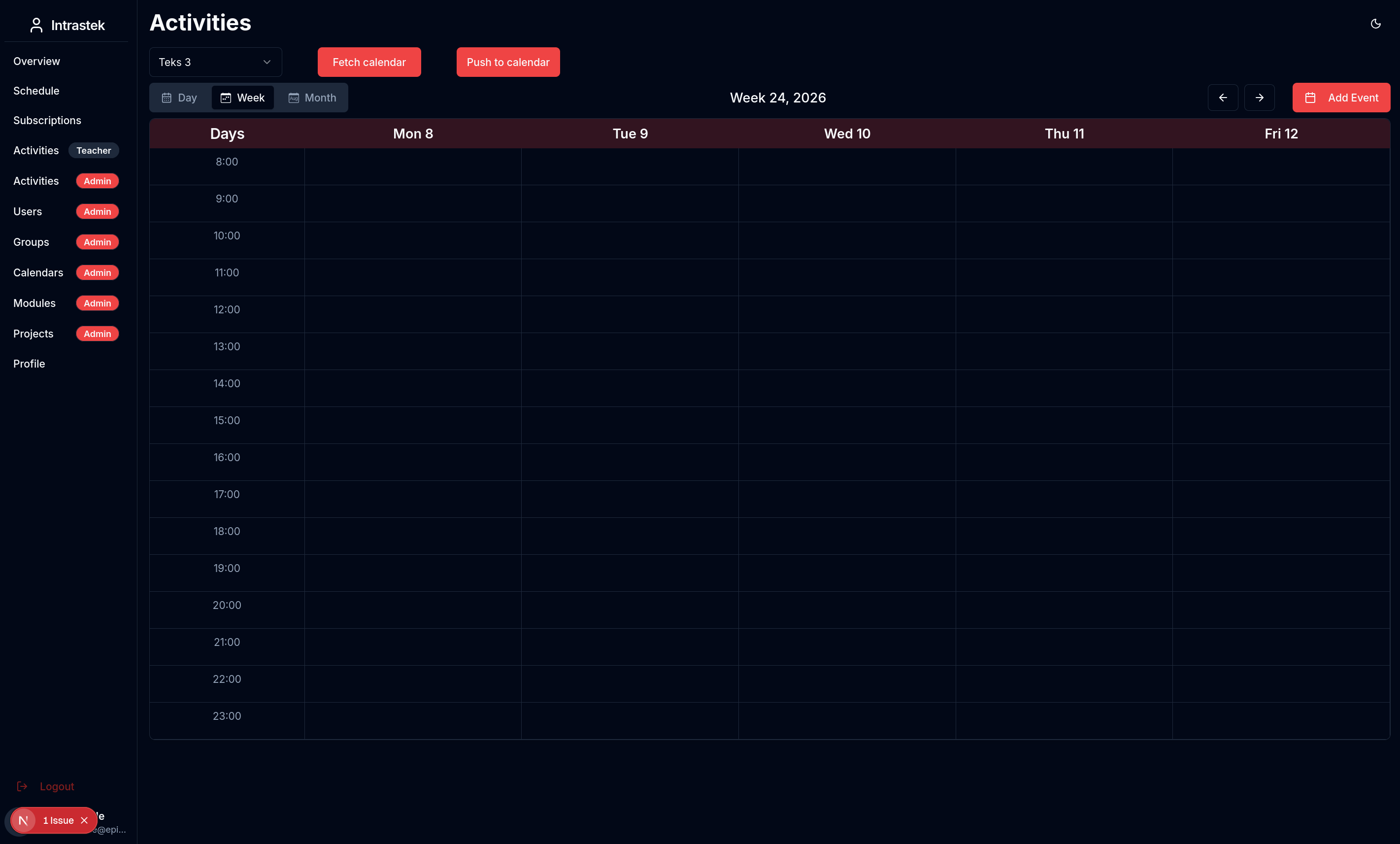1400x844 pixels.
Task: Open Modules Admin sidebar item
Action: tap(66, 304)
